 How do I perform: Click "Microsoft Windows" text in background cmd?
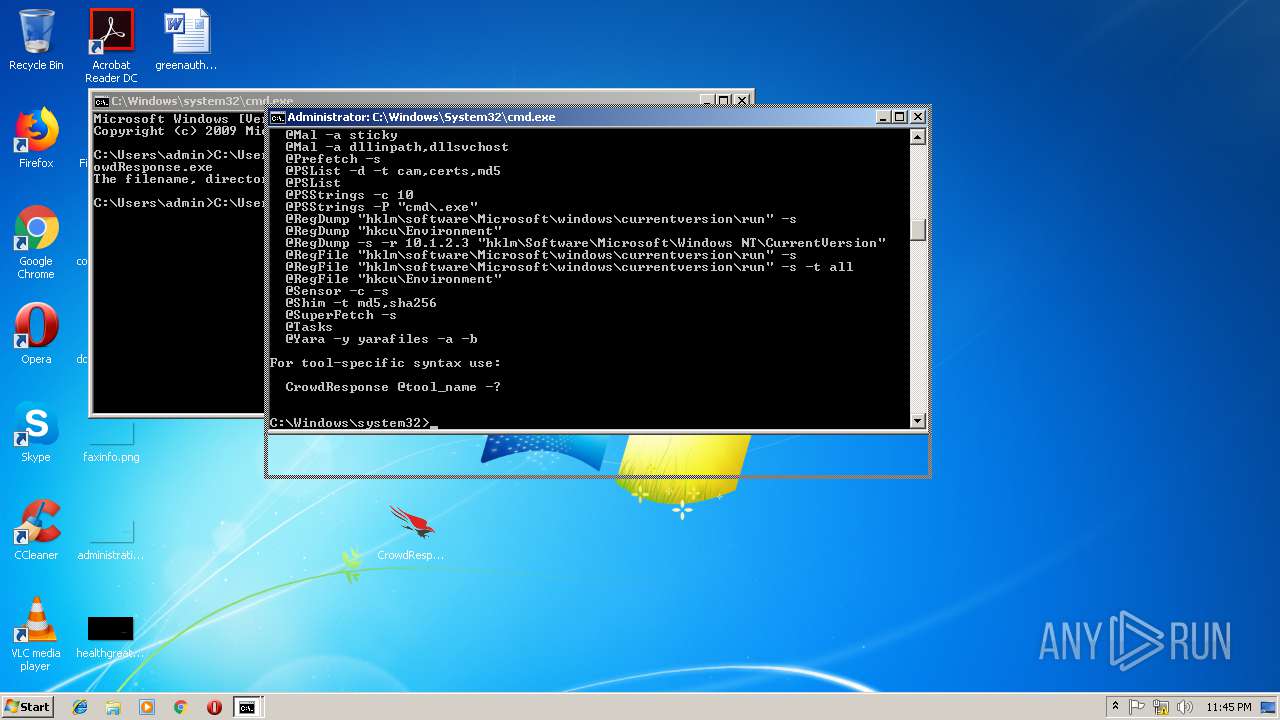click(160, 119)
